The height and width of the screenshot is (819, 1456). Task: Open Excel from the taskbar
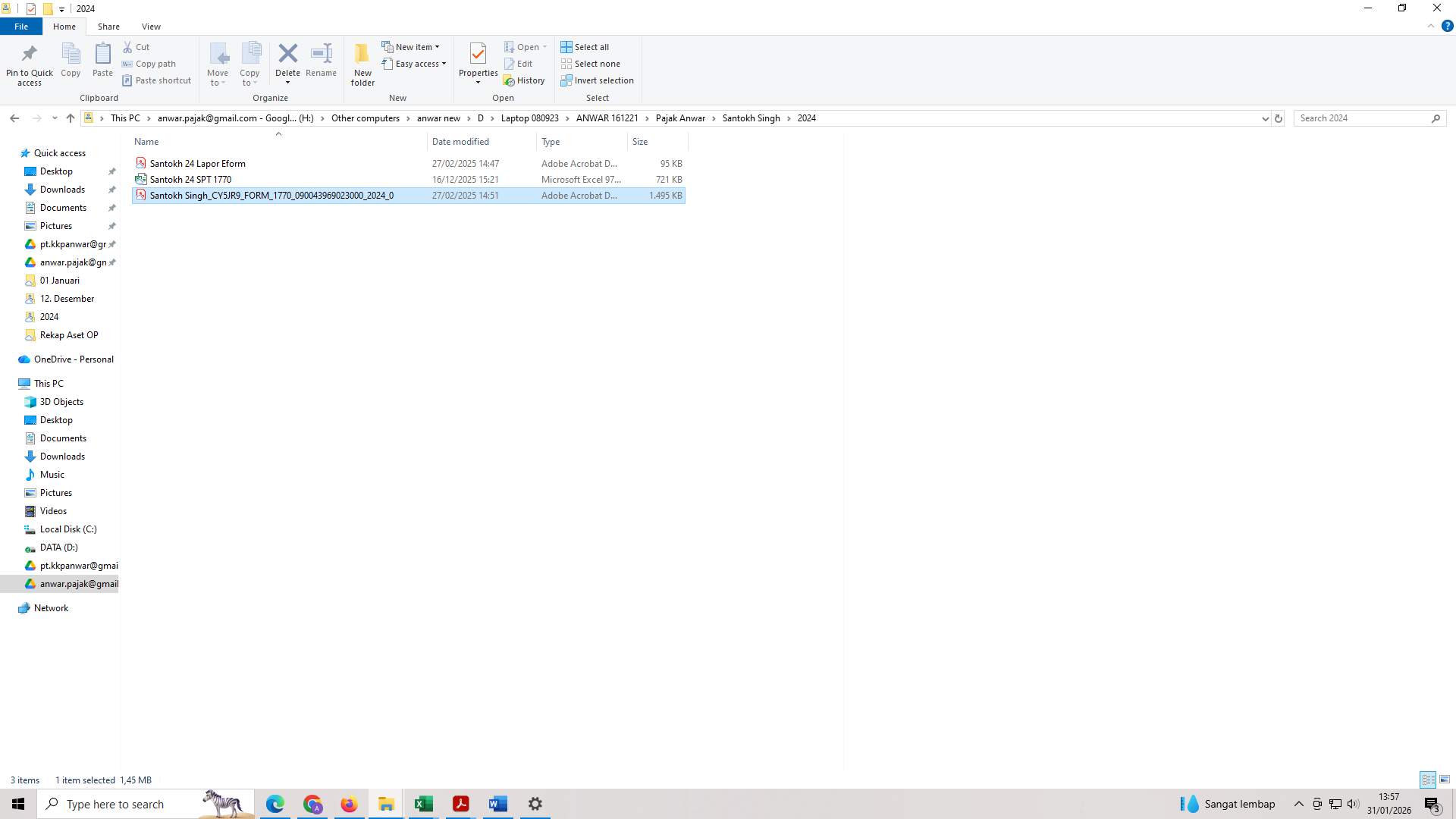(x=423, y=804)
